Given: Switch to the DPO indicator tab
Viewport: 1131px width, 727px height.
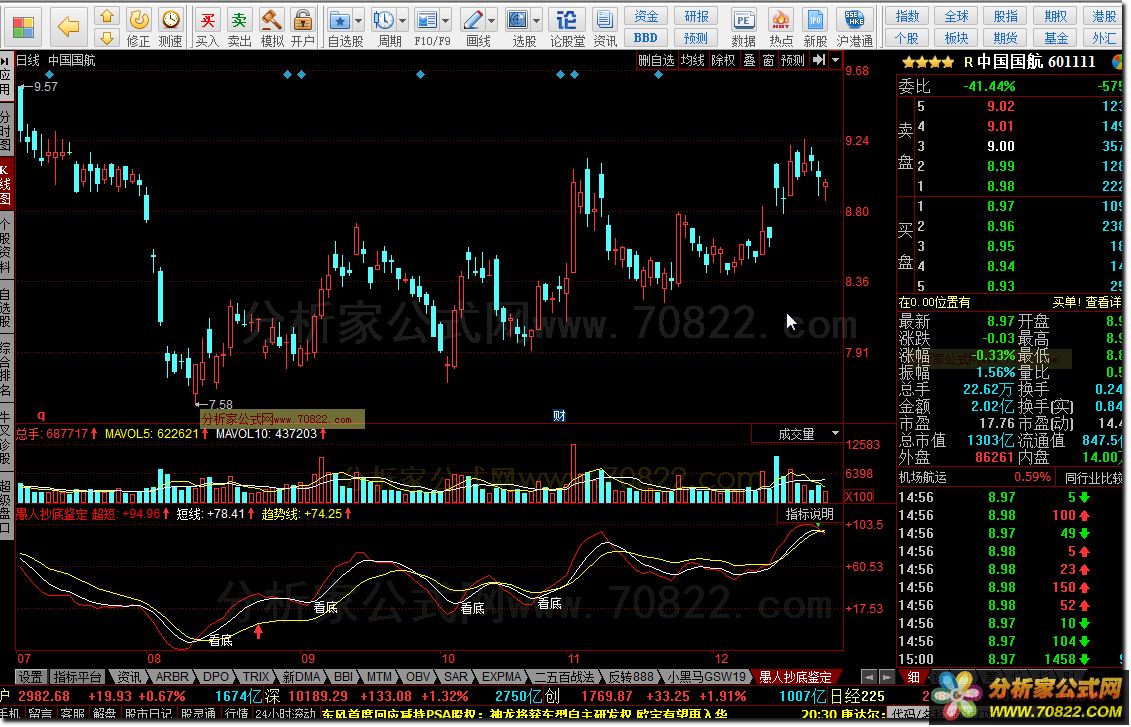Looking at the screenshot, I should tap(215, 677).
